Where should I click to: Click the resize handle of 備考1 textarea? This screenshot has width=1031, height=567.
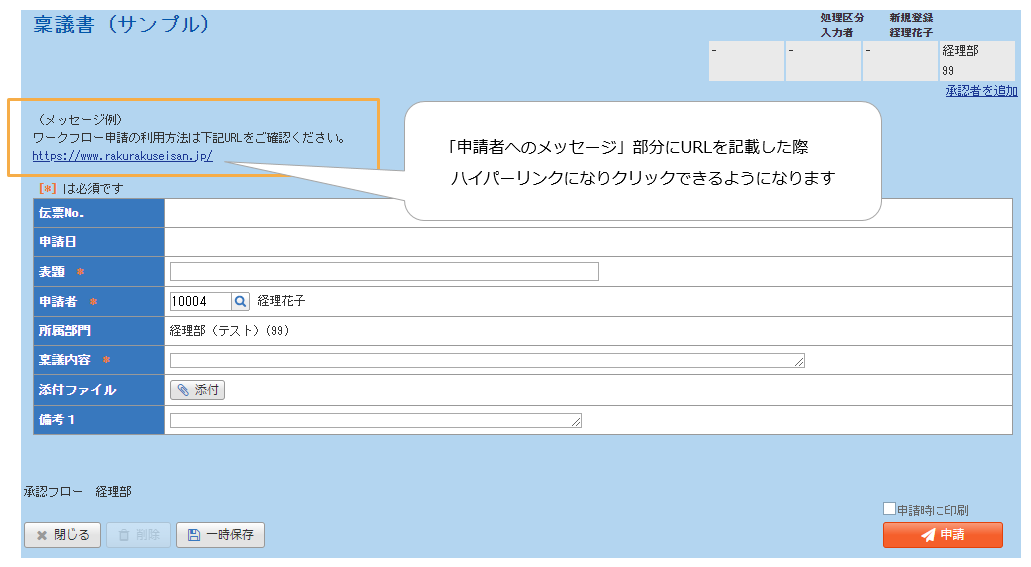click(x=577, y=424)
